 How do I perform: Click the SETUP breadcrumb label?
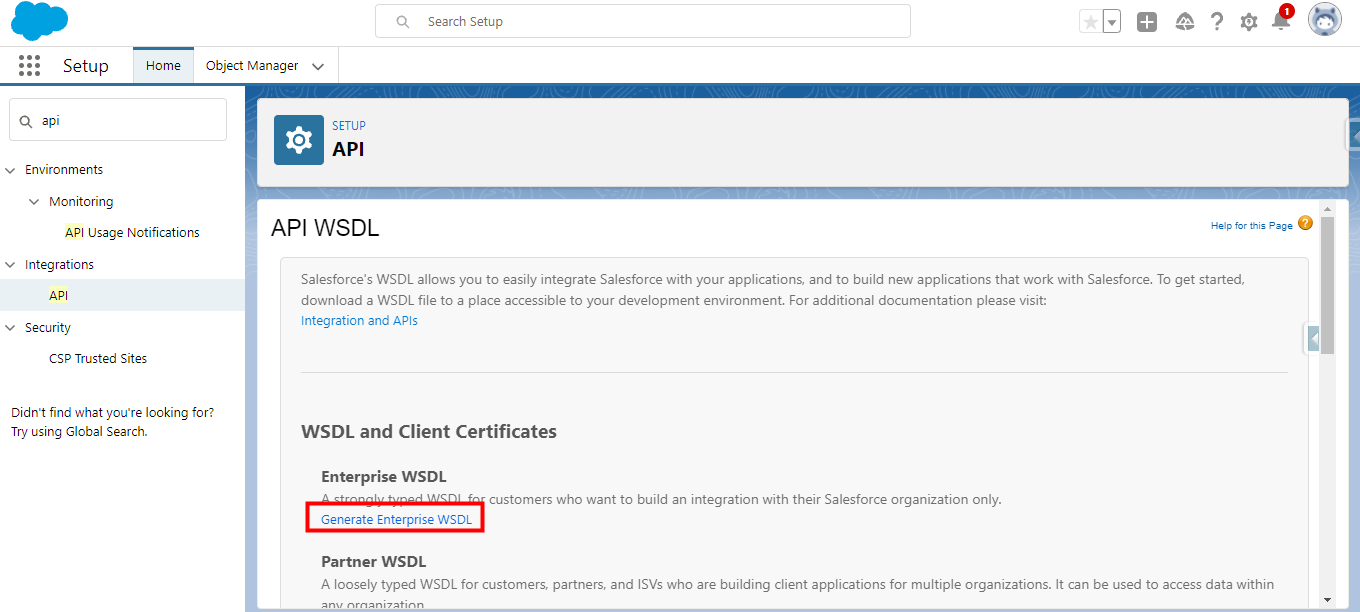[349, 126]
